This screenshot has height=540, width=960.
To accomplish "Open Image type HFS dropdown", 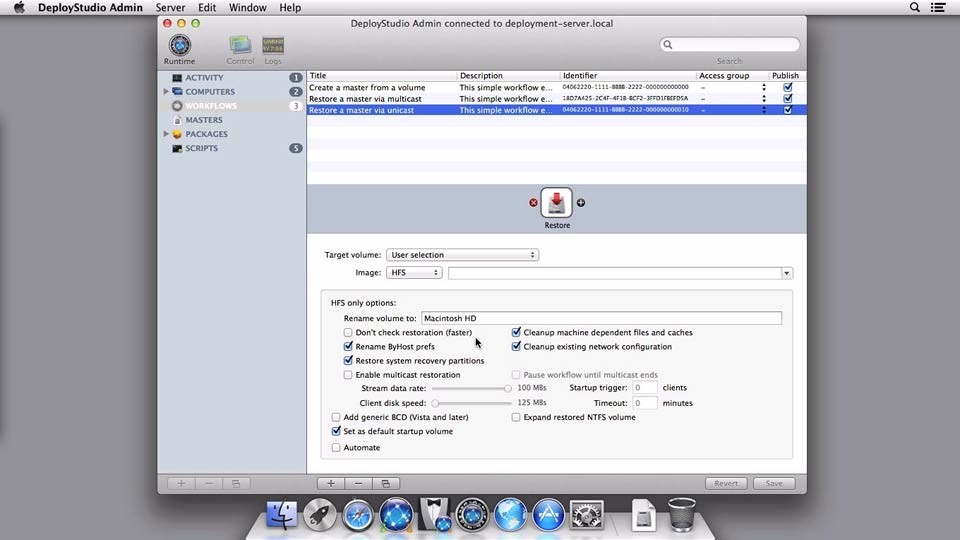I will click(x=414, y=272).
